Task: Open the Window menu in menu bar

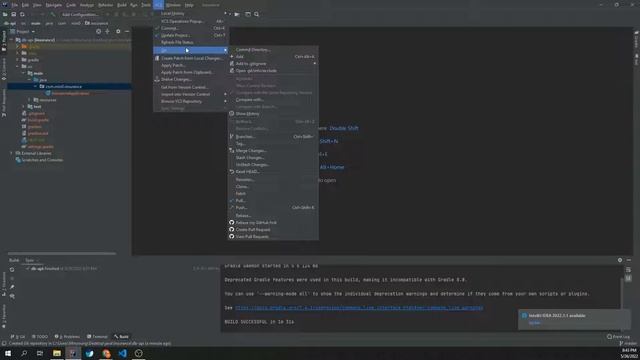Action: tap(173, 5)
